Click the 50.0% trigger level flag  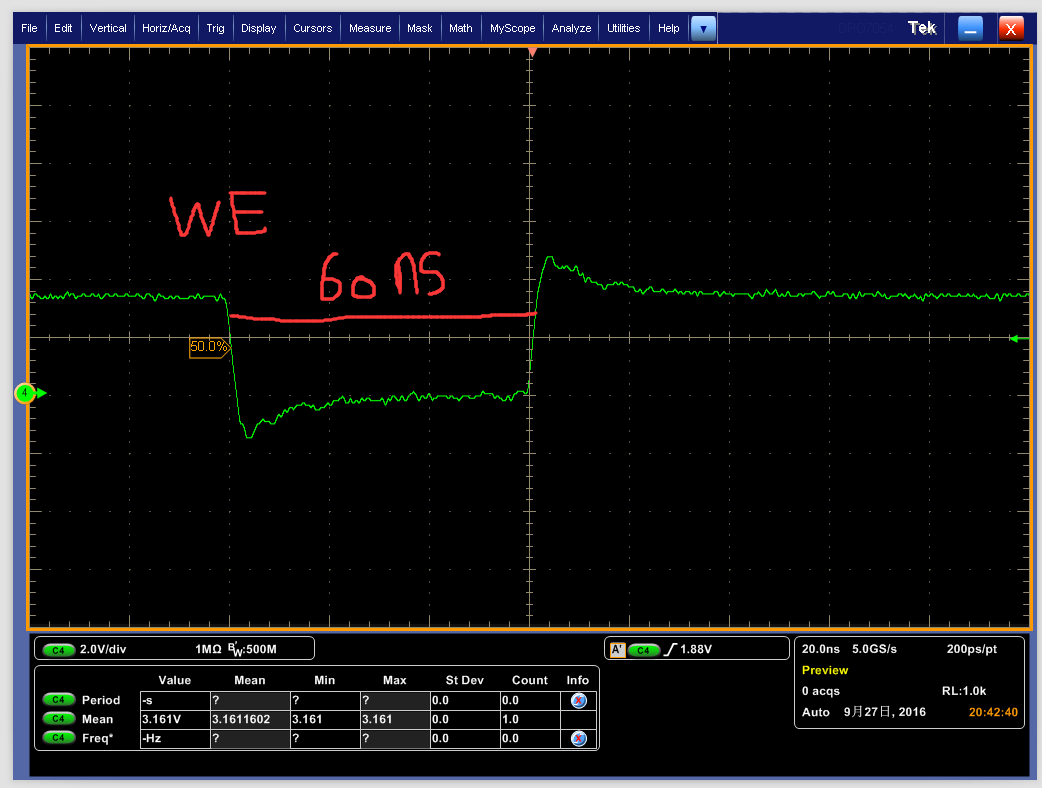208,346
